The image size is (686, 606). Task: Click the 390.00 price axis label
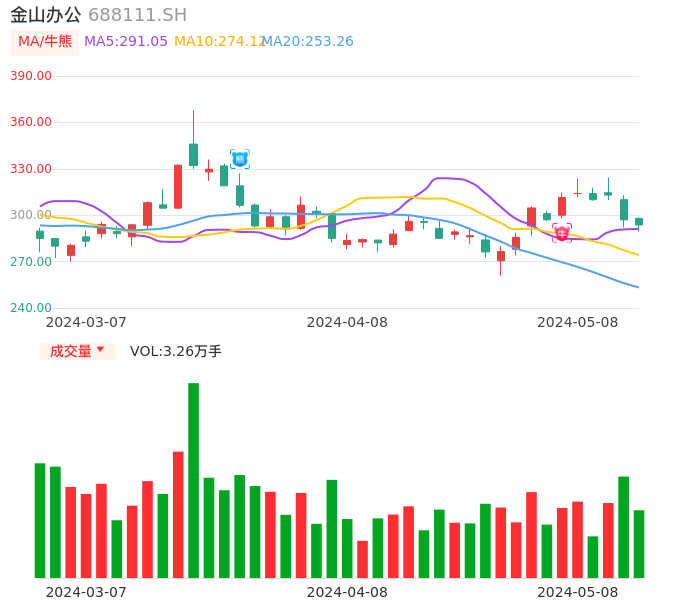click(31, 76)
